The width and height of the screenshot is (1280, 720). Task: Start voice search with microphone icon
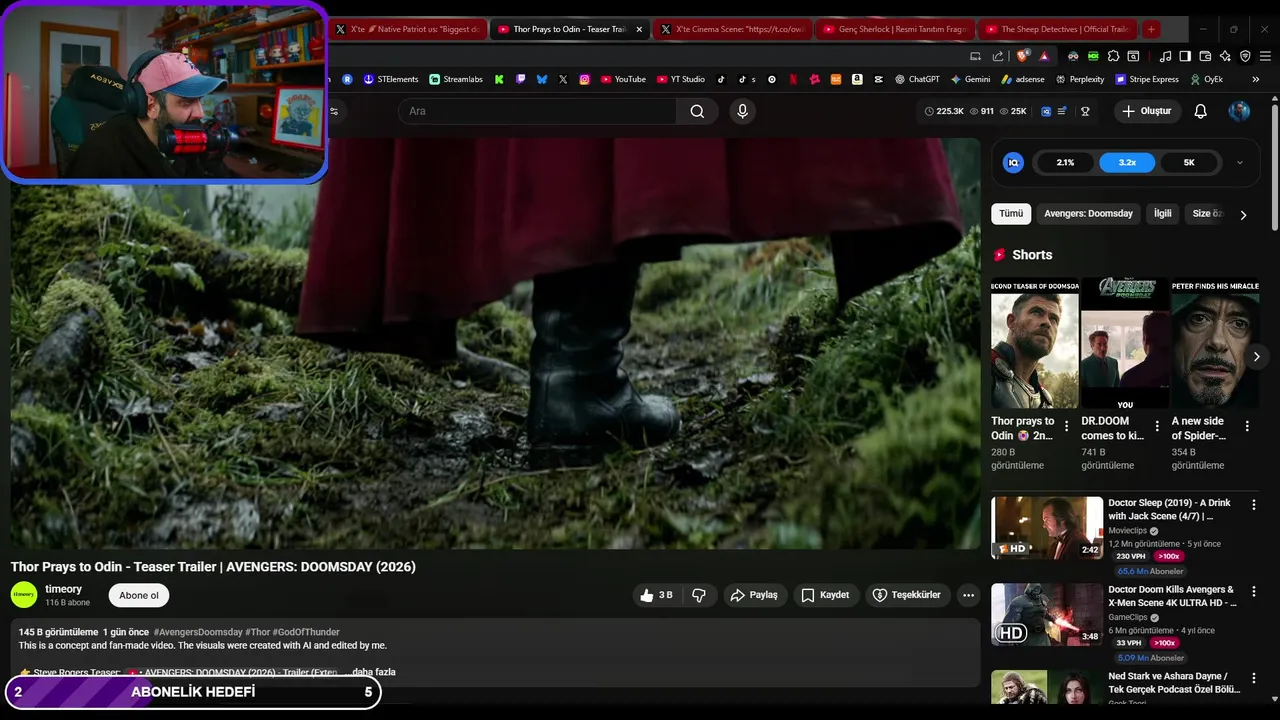(x=742, y=111)
